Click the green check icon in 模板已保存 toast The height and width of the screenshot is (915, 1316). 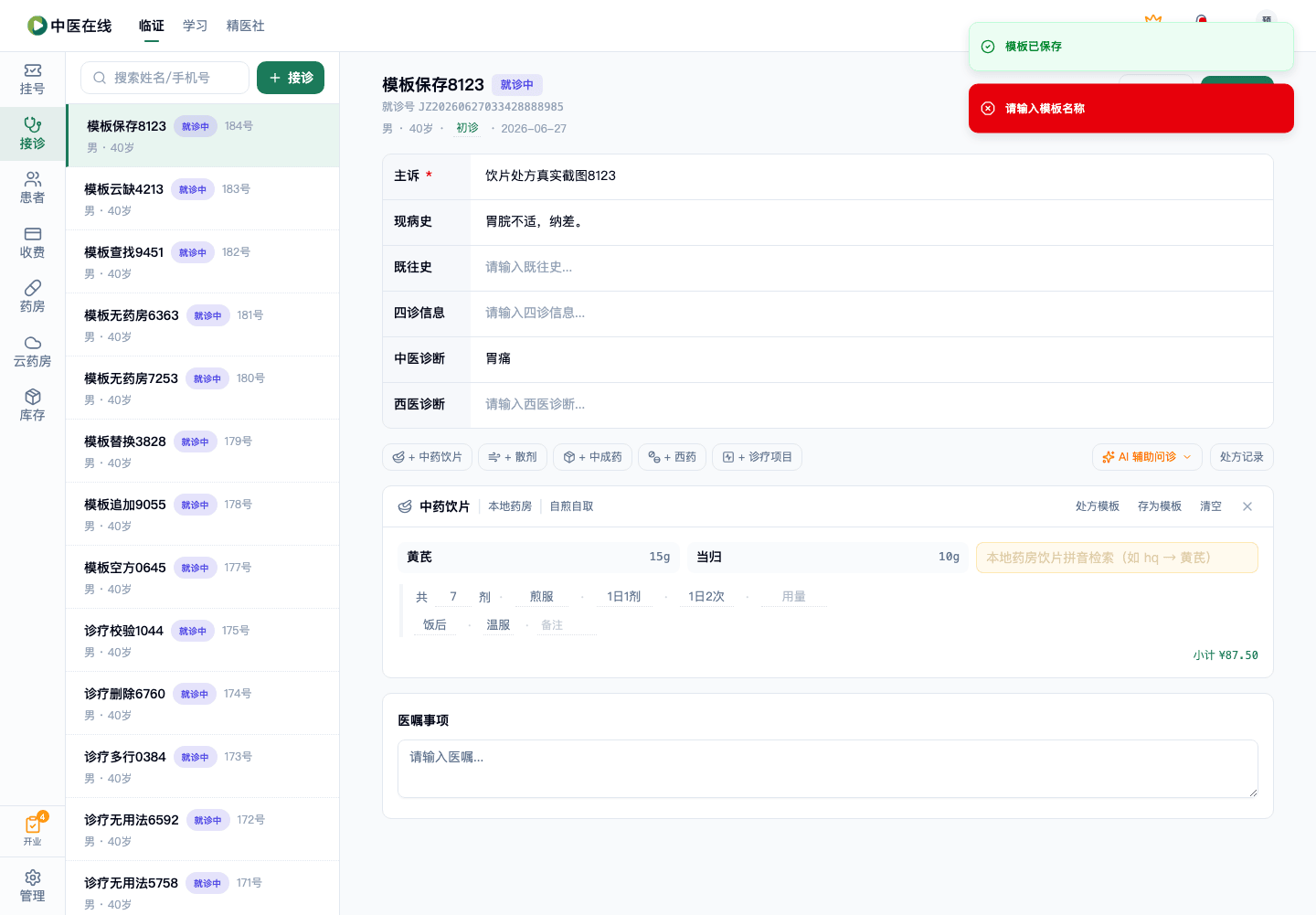[x=988, y=47]
